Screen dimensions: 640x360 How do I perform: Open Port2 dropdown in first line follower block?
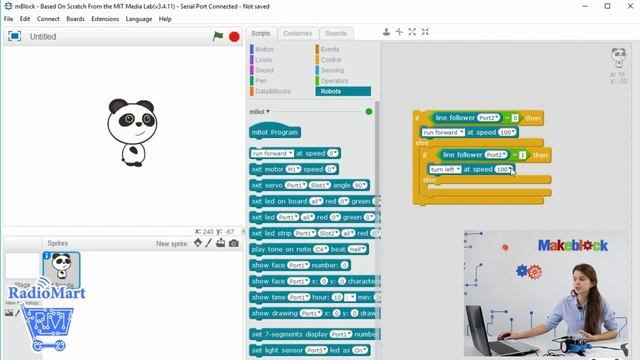click(489, 118)
